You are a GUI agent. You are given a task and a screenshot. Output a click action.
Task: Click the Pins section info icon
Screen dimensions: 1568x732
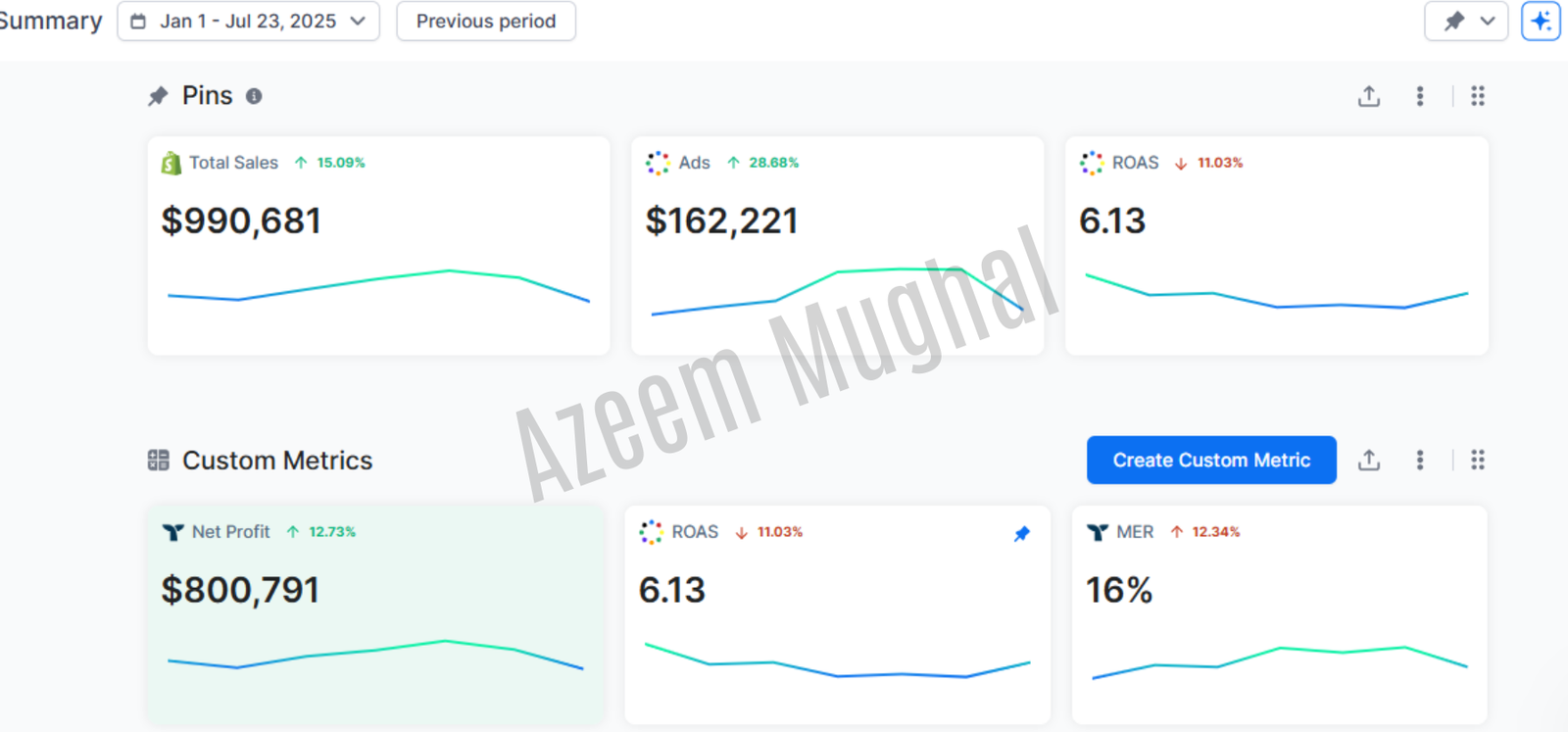(254, 96)
